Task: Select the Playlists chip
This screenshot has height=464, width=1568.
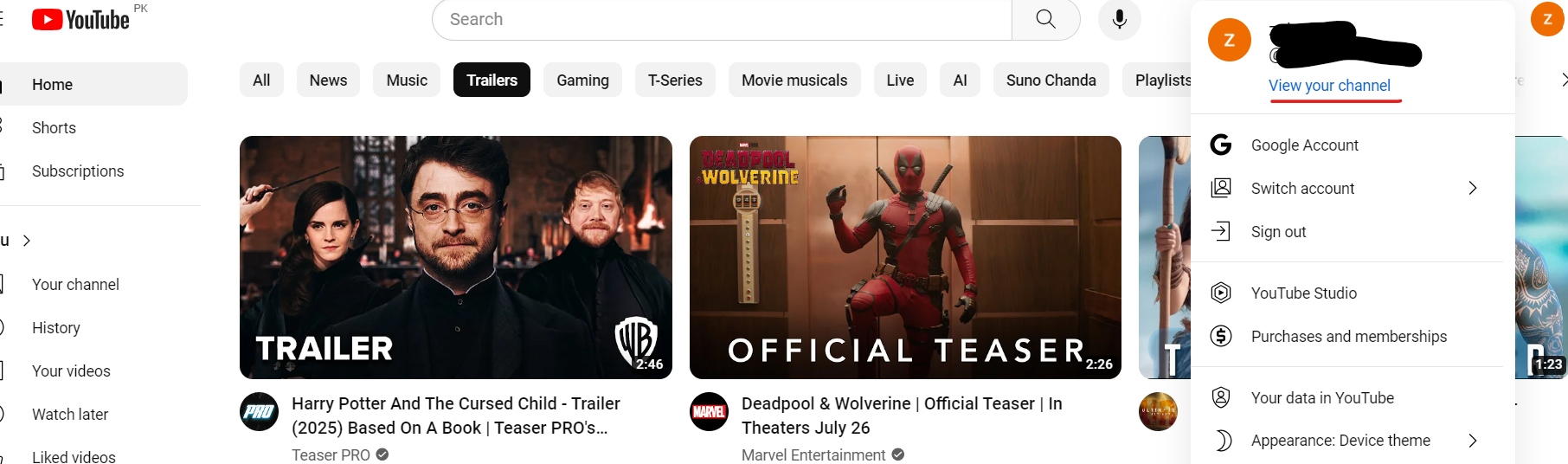Action: tap(1157, 80)
